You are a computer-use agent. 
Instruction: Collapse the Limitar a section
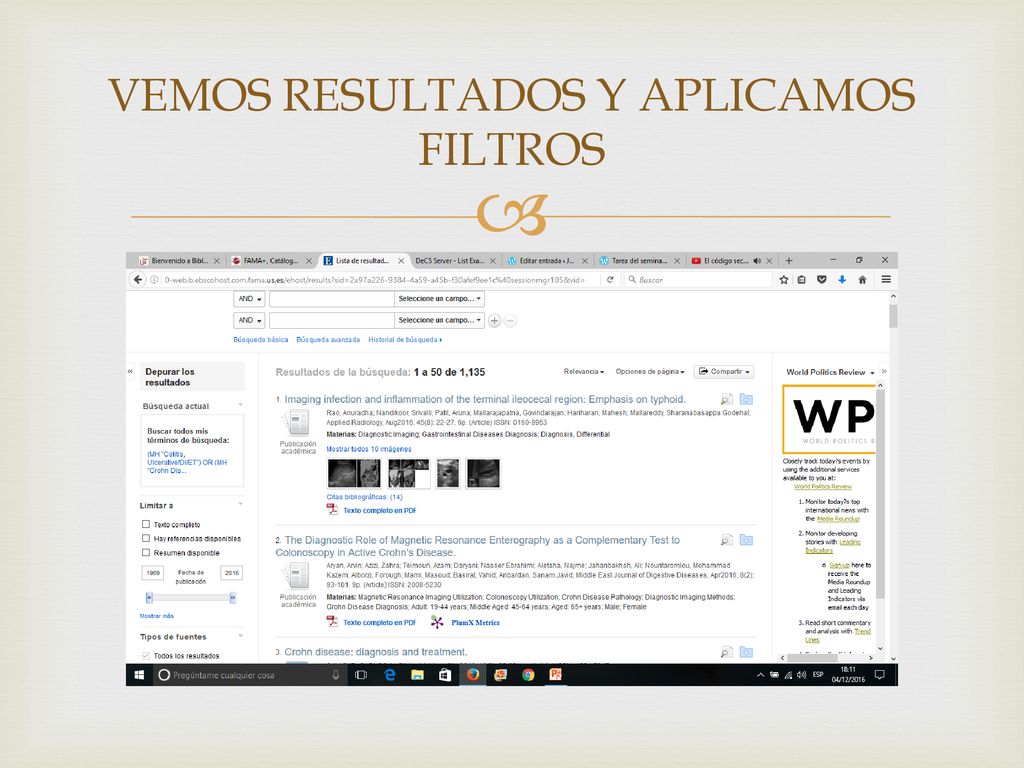coord(240,505)
